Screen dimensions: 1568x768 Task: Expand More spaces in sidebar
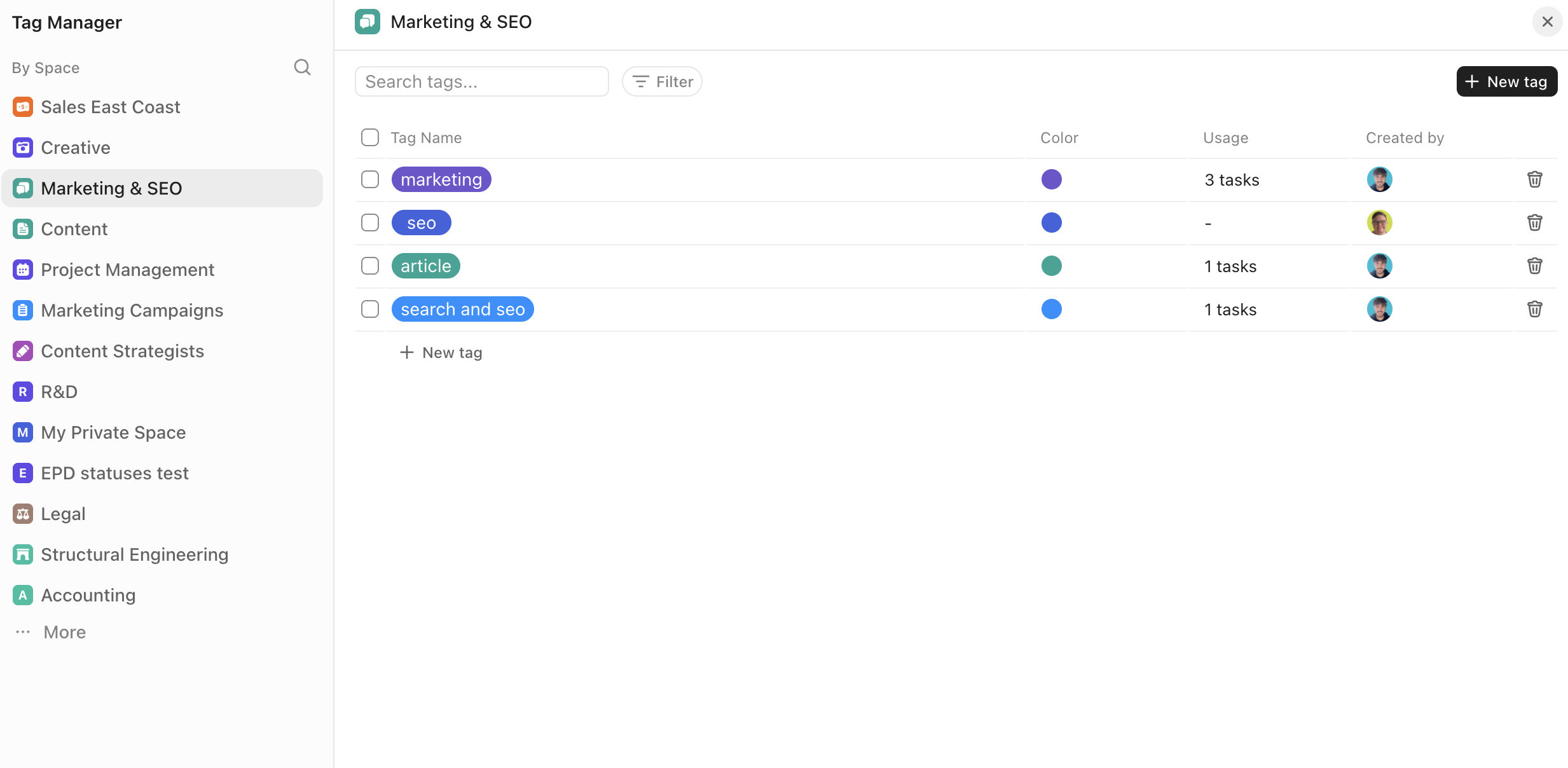51,632
